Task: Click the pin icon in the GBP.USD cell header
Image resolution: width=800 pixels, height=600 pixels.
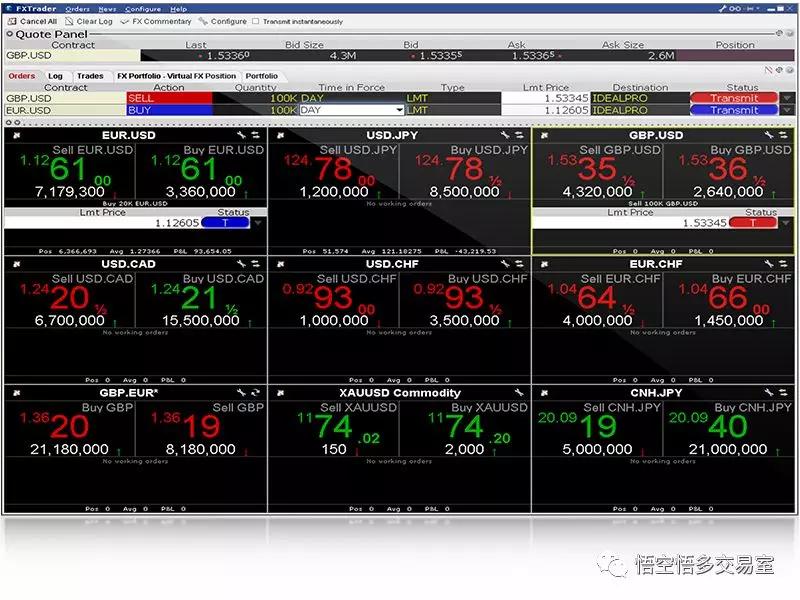Action: (544, 135)
